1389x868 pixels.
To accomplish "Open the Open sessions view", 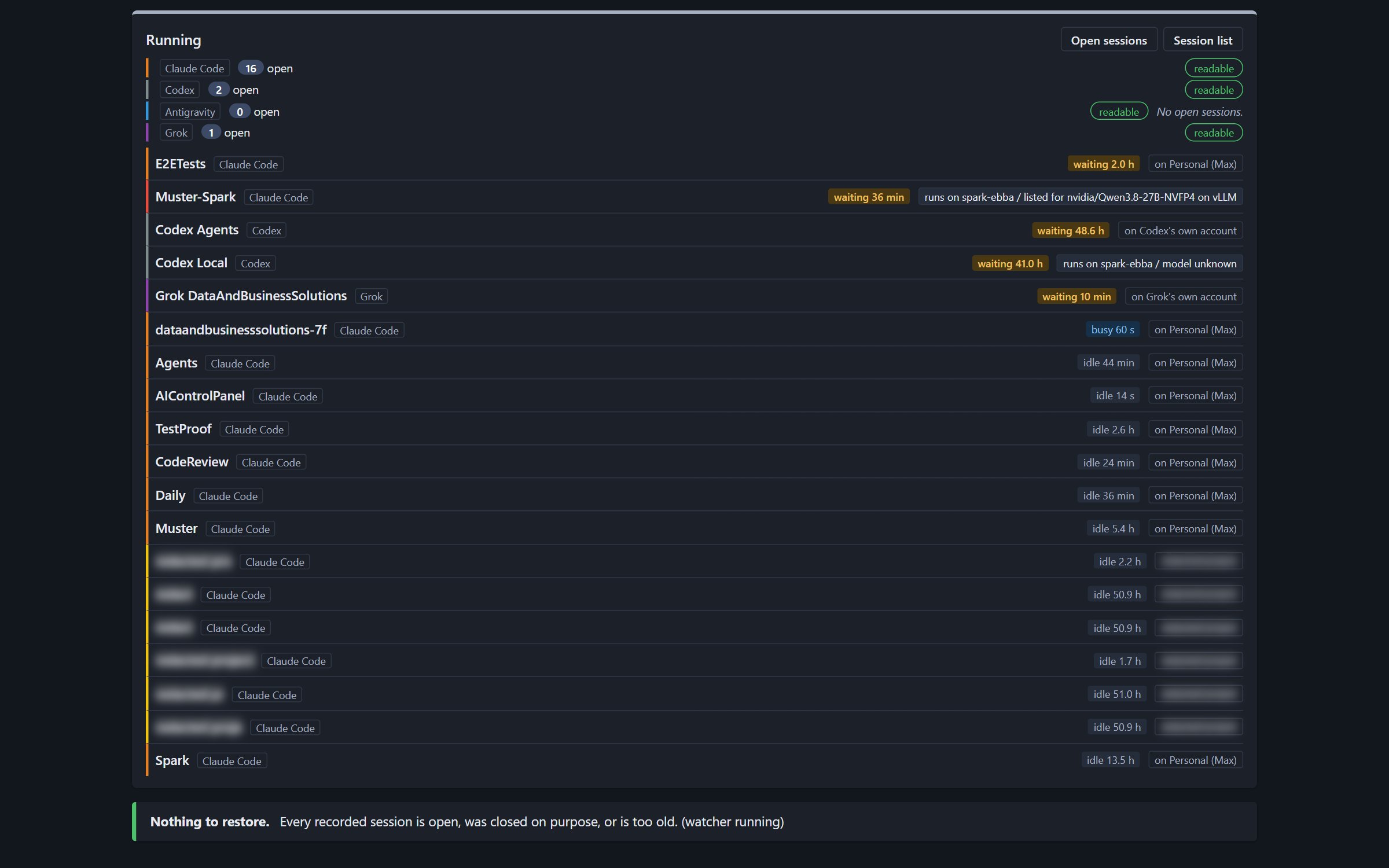I will point(1108,40).
